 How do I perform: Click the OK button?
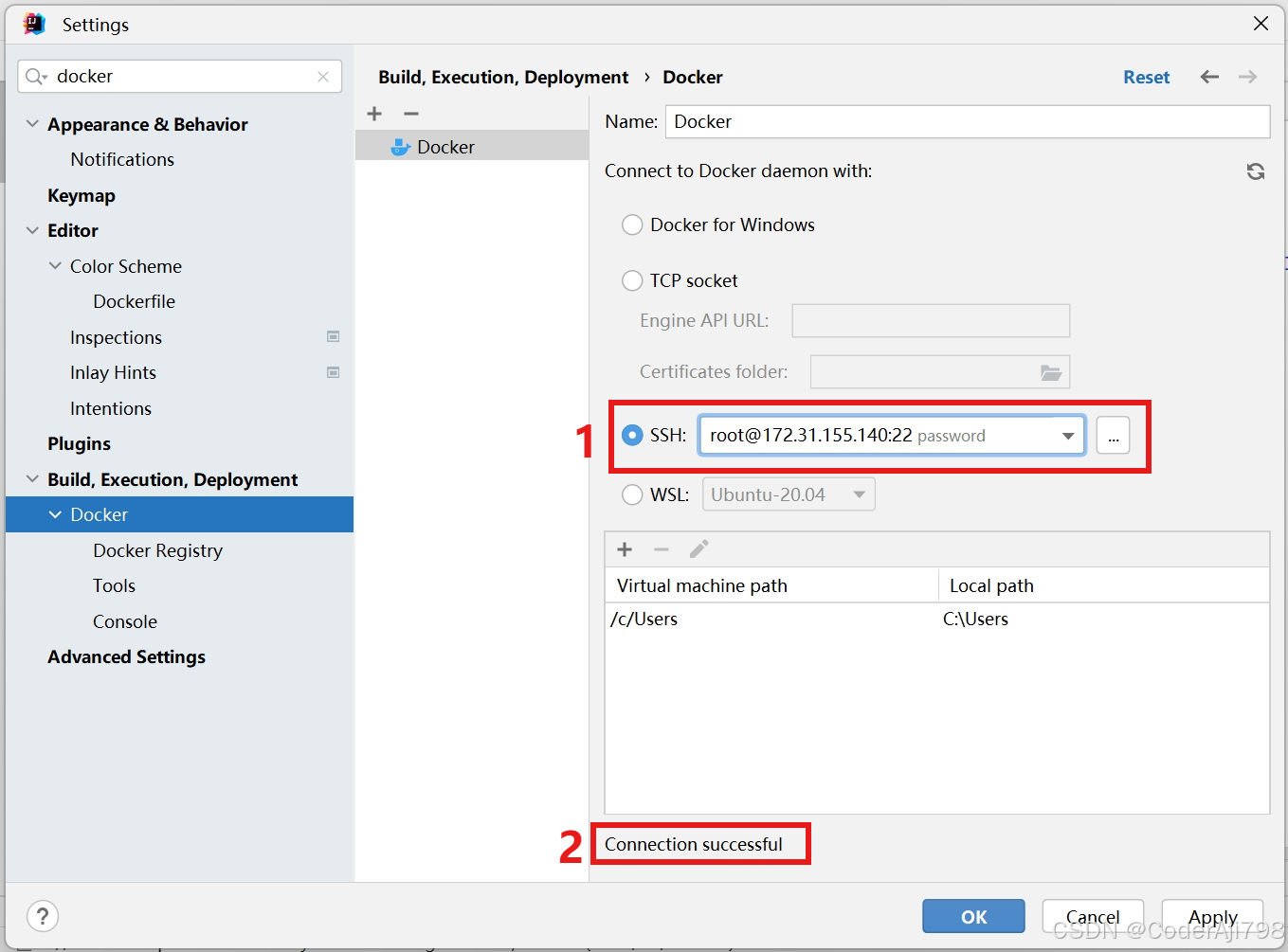973,916
